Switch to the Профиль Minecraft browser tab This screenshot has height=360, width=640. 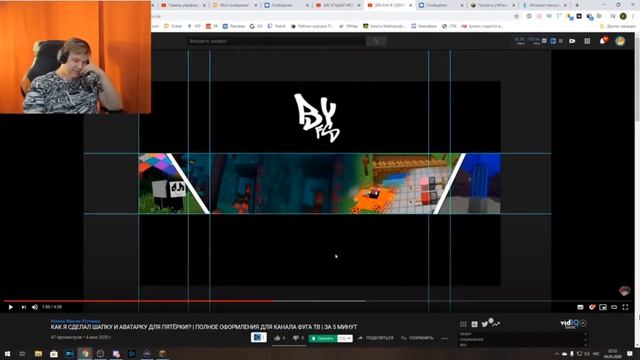(x=492, y=5)
